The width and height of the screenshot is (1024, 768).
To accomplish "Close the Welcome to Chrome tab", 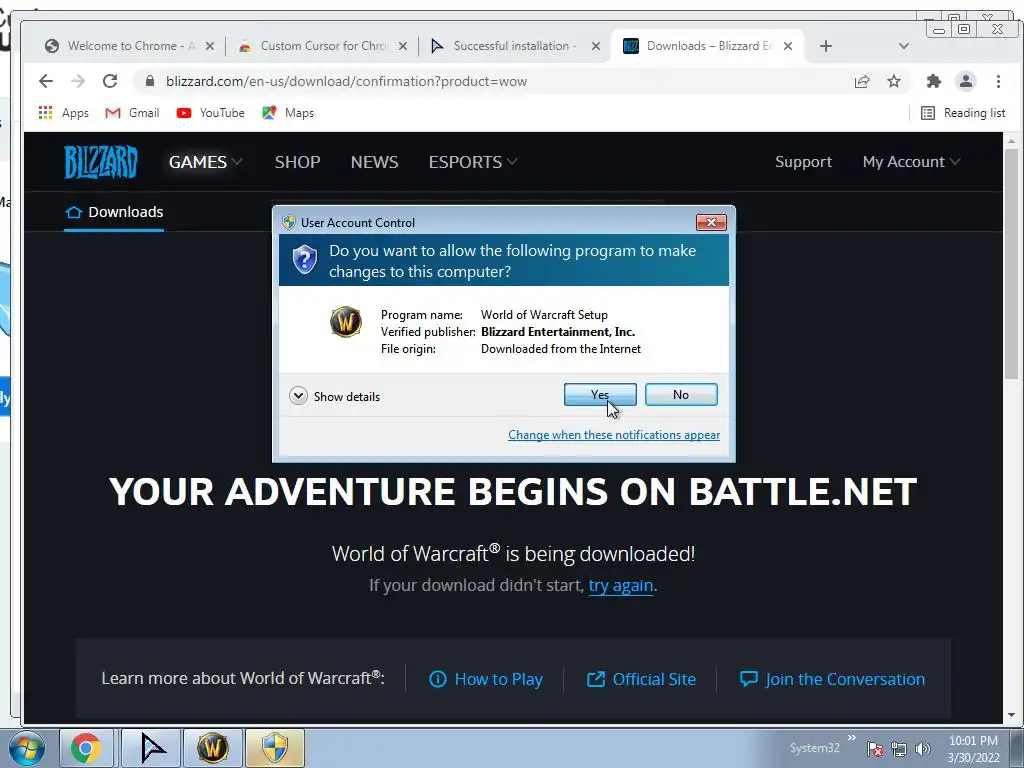I will [210, 46].
